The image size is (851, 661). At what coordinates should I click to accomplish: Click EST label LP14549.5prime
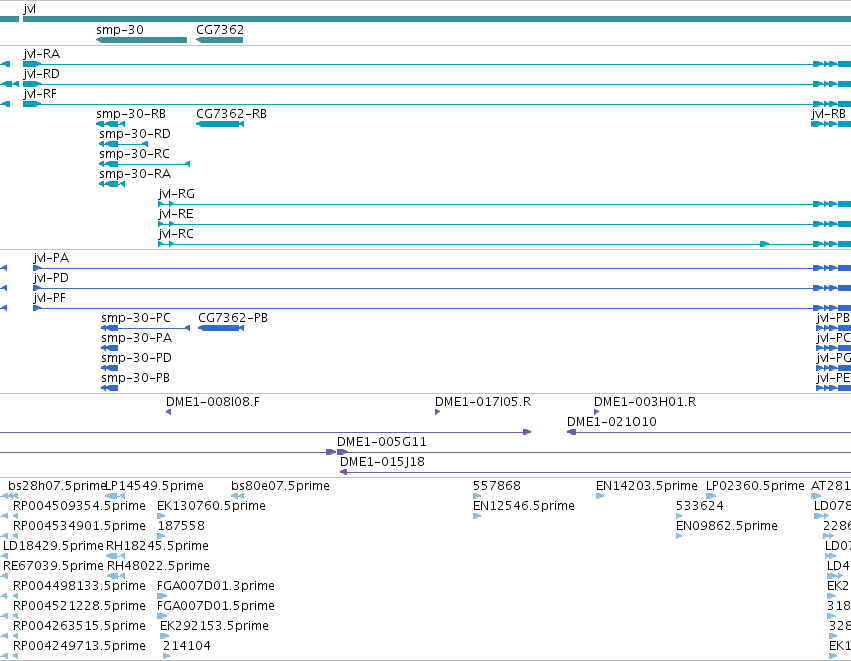pos(154,486)
